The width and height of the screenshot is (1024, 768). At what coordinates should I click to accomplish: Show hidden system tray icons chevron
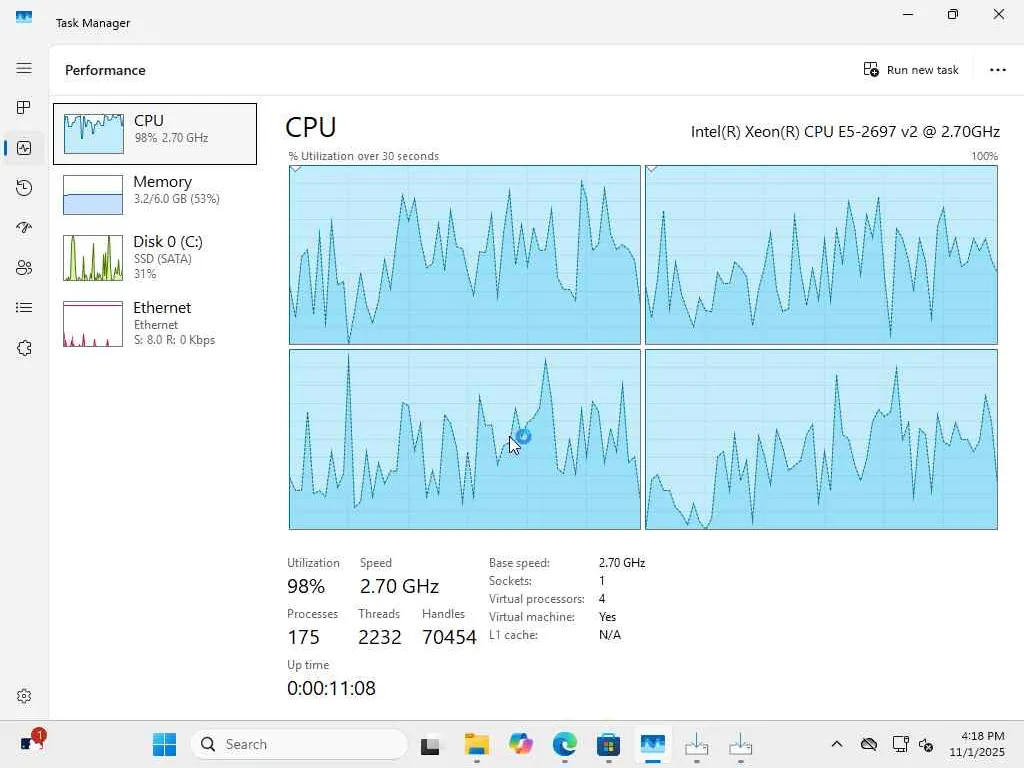click(x=837, y=744)
